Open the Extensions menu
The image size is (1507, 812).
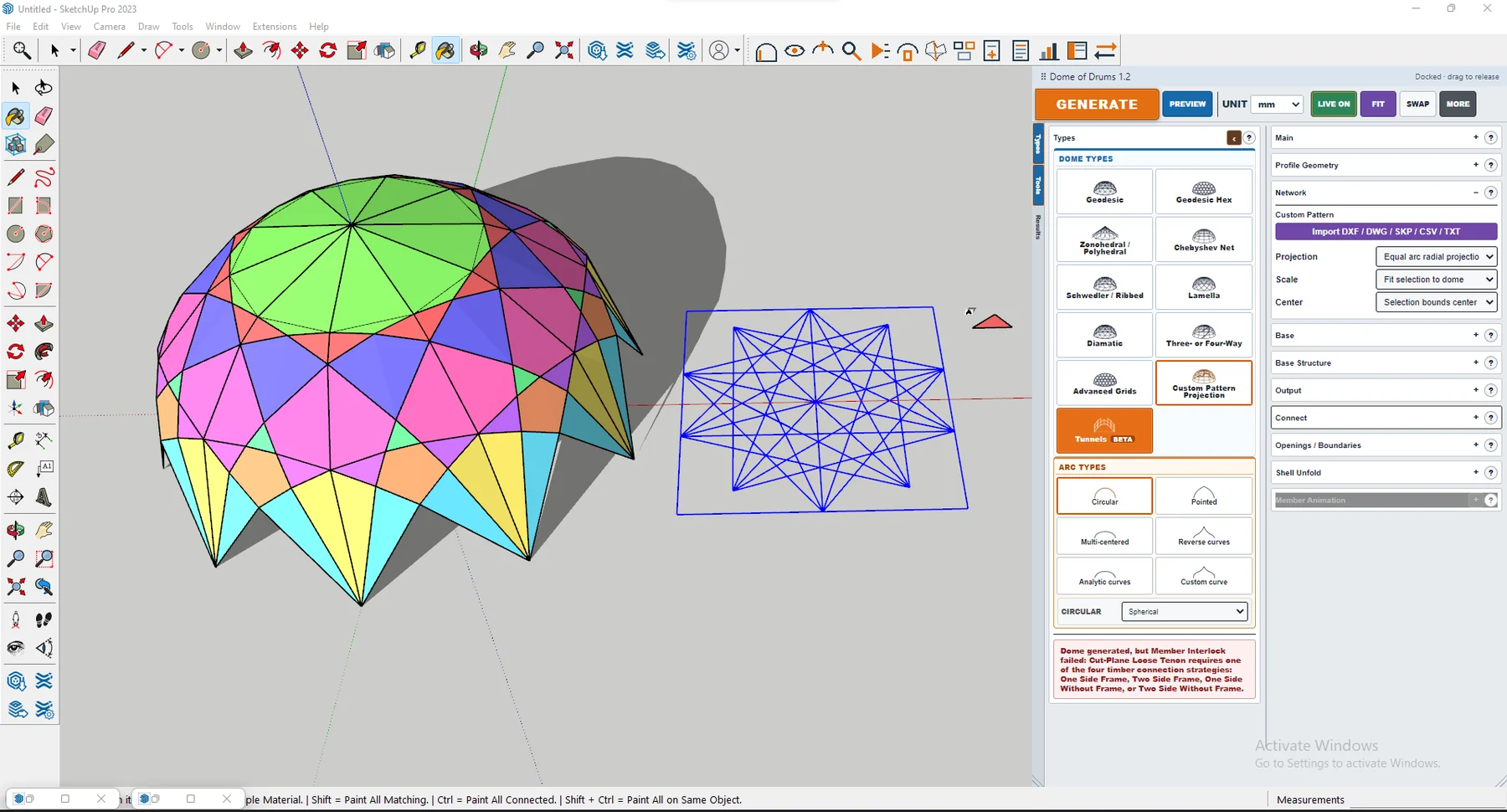click(x=275, y=27)
